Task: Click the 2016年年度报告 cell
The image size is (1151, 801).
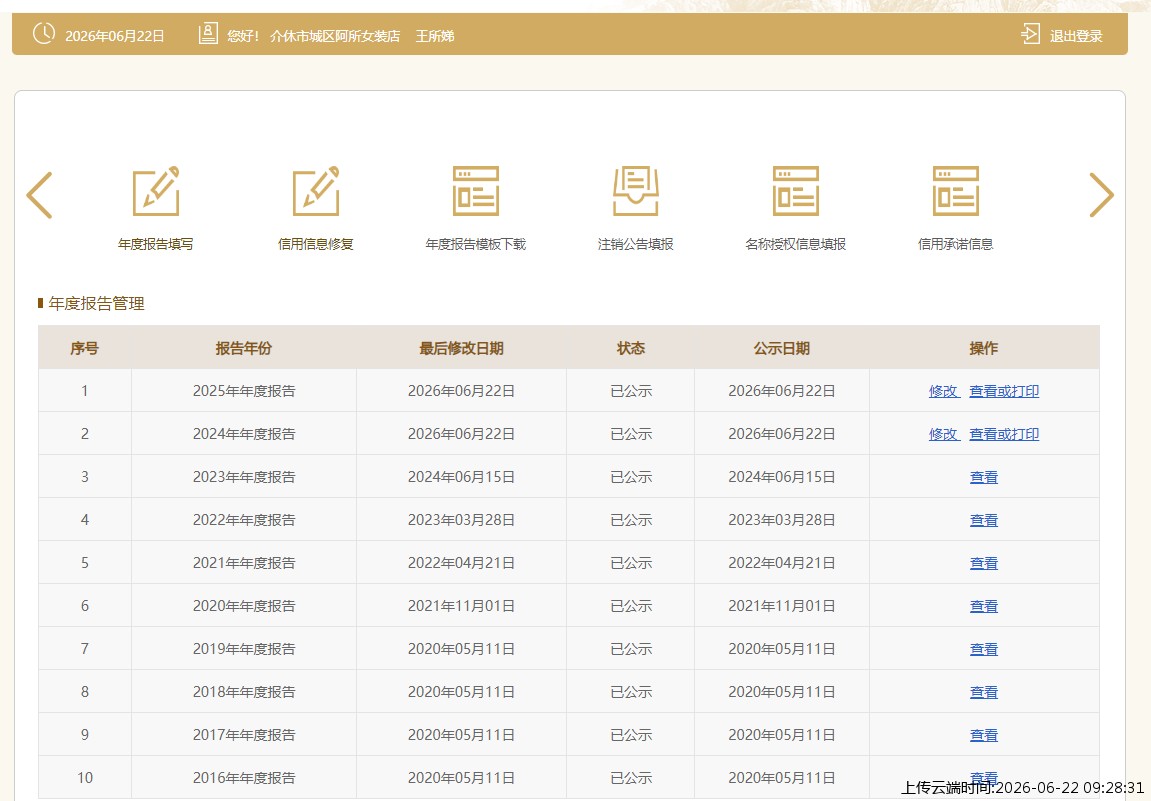Action: pos(244,778)
